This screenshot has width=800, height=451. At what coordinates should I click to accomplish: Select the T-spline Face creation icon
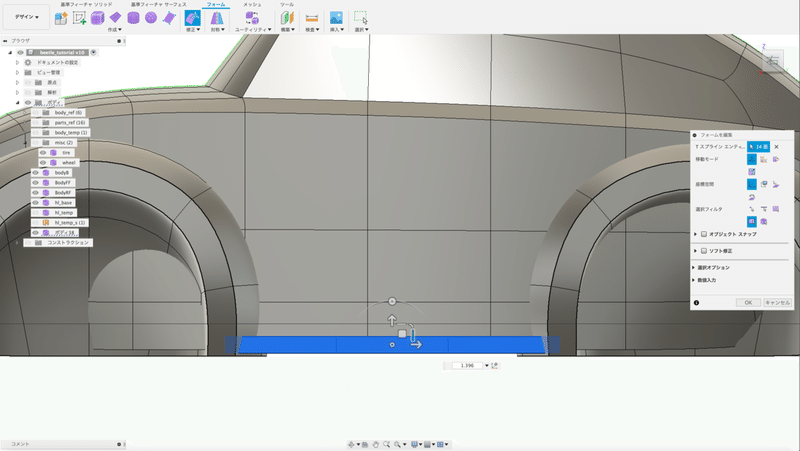point(169,18)
